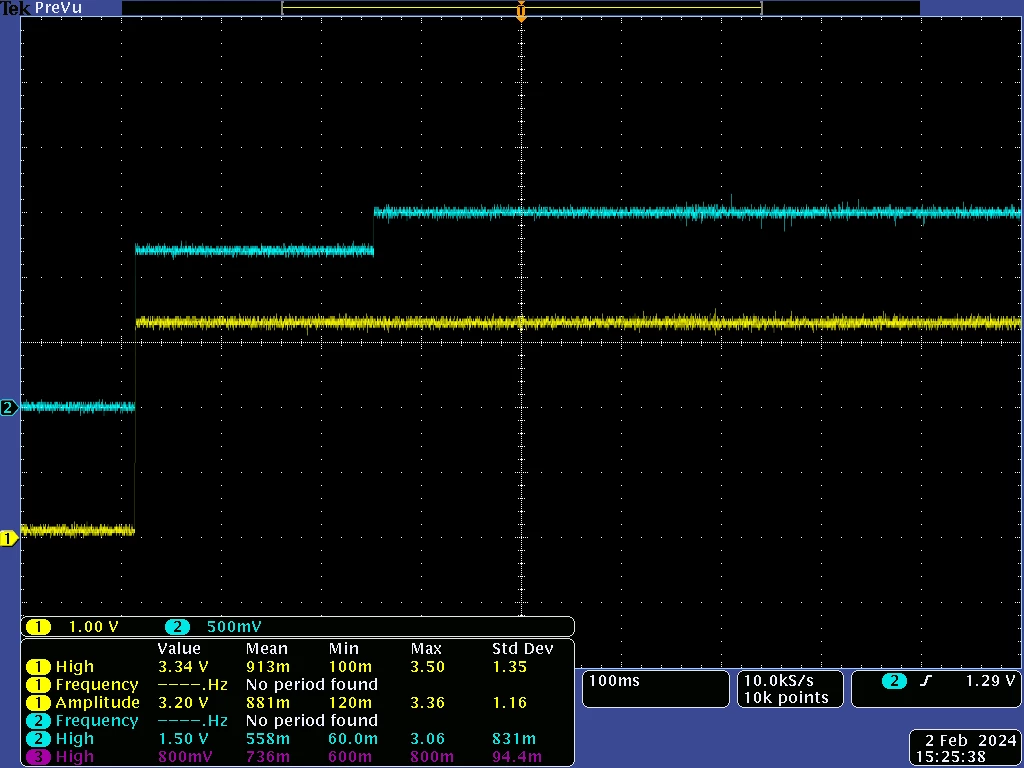The width and height of the screenshot is (1024, 768).
Task: Open the 10.0kS/s sample rate readout
Action: pyautogui.click(x=790, y=689)
